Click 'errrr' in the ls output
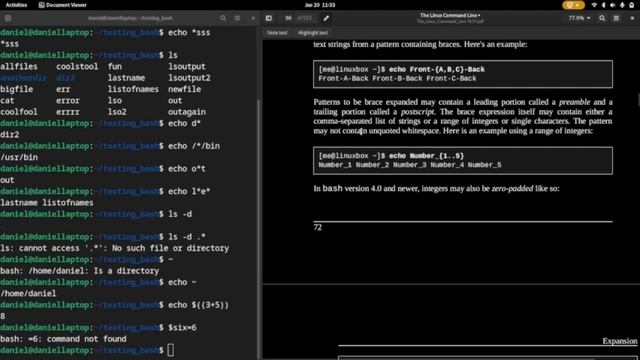640x360 pixels. [68, 112]
